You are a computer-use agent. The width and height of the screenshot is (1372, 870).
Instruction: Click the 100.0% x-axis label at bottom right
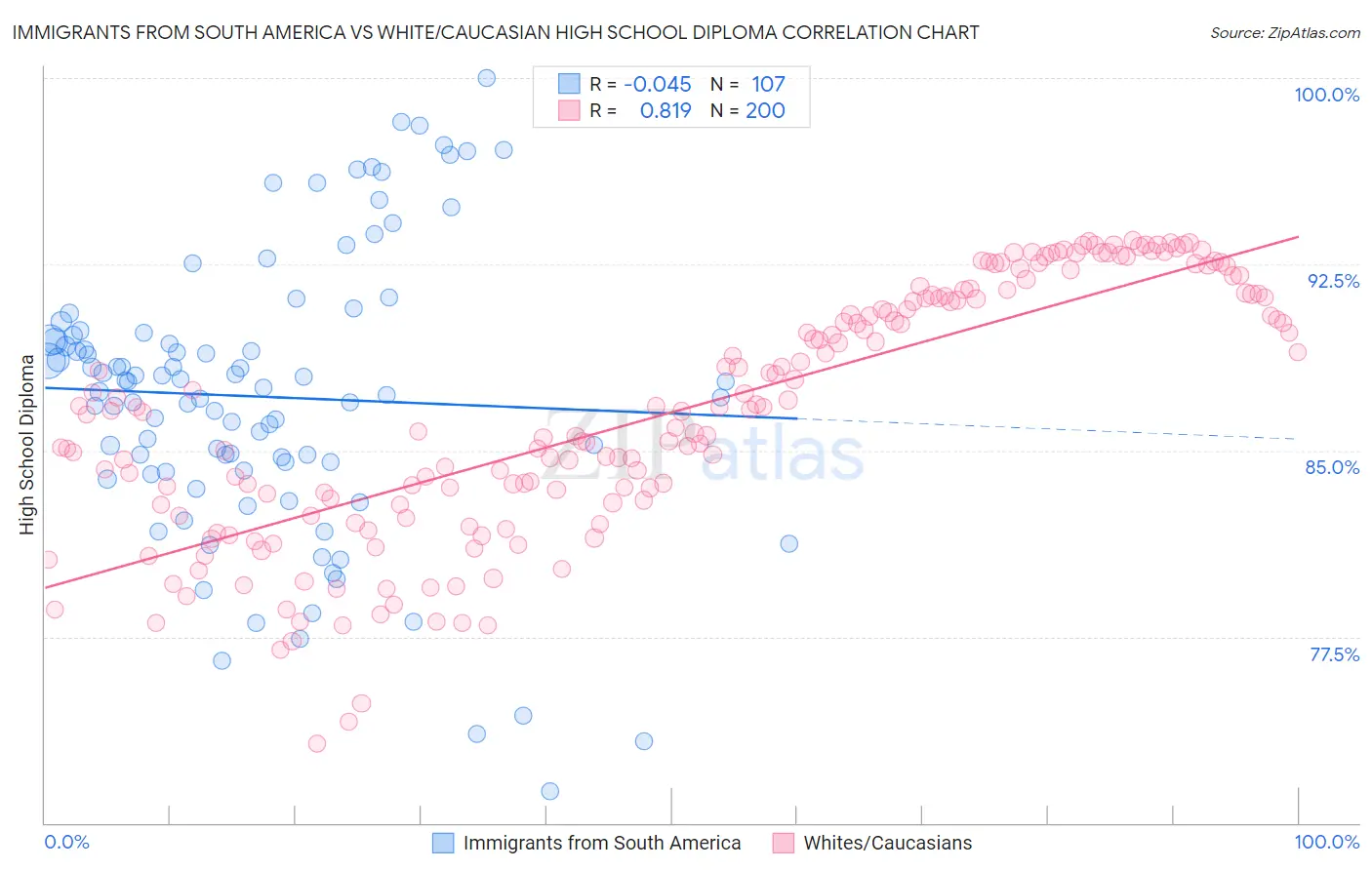pyautogui.click(x=1326, y=842)
